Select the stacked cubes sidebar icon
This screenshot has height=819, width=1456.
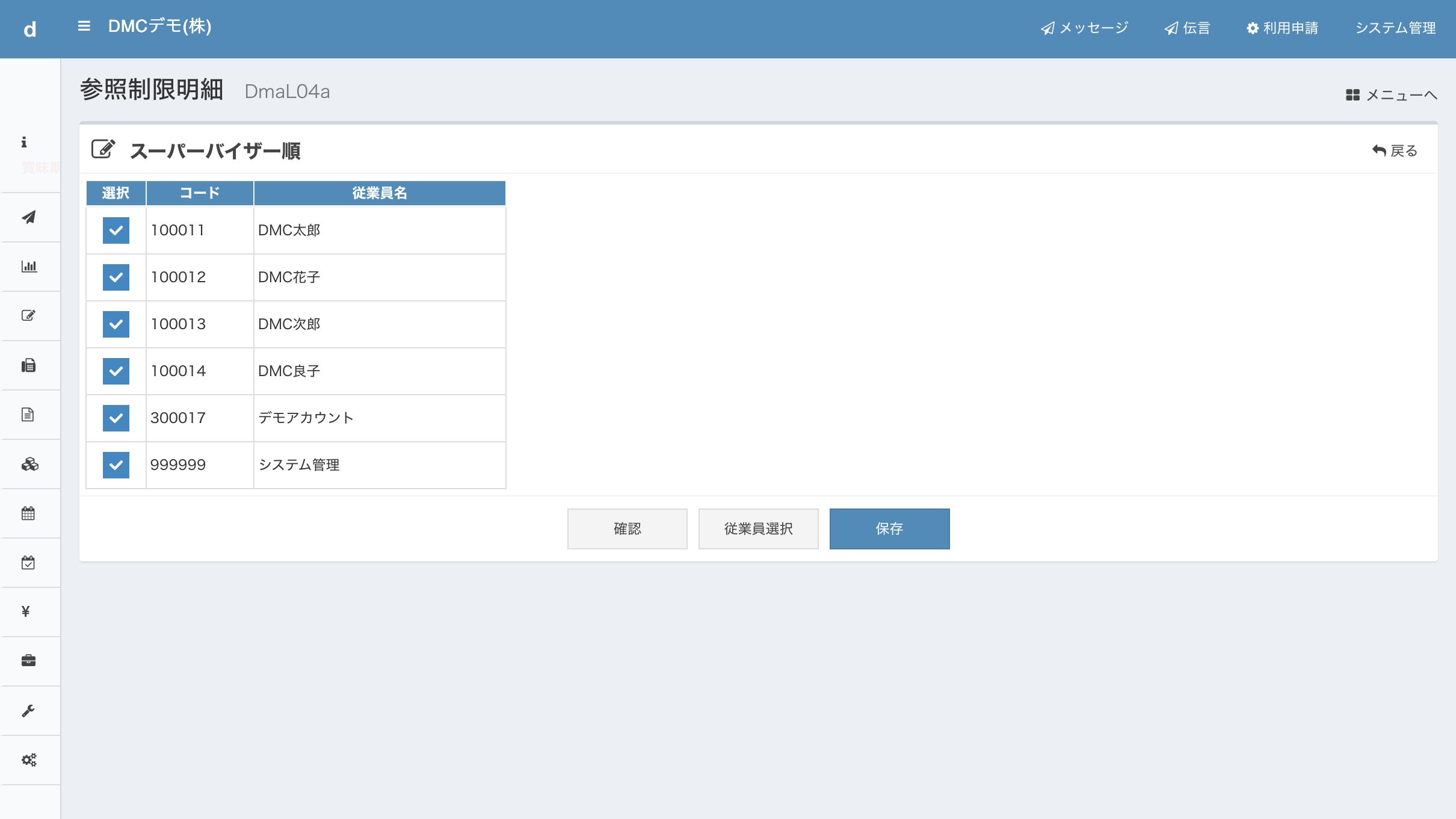[29, 464]
